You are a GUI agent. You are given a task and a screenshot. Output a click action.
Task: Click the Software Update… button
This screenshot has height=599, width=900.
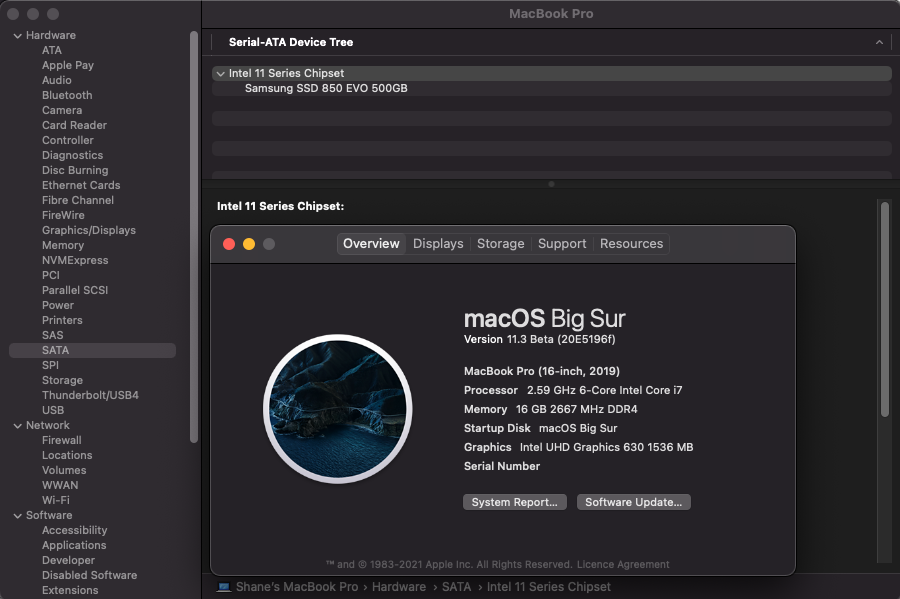634,502
